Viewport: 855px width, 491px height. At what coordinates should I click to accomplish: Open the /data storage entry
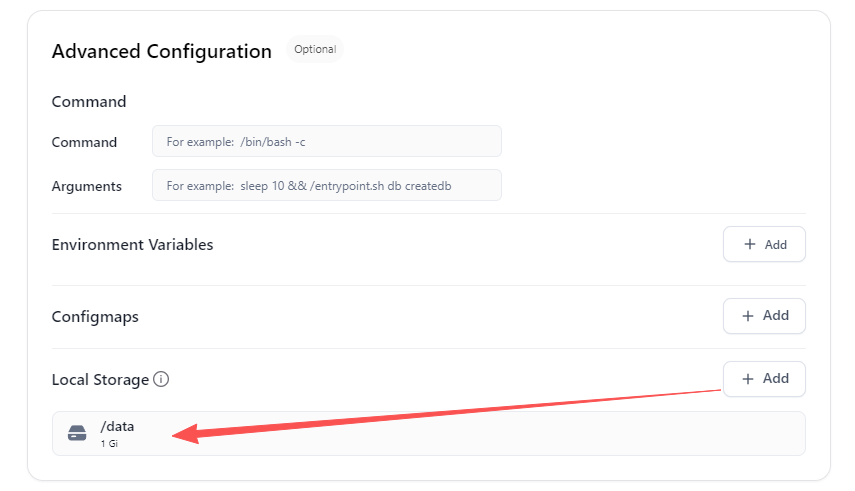[x=429, y=434]
